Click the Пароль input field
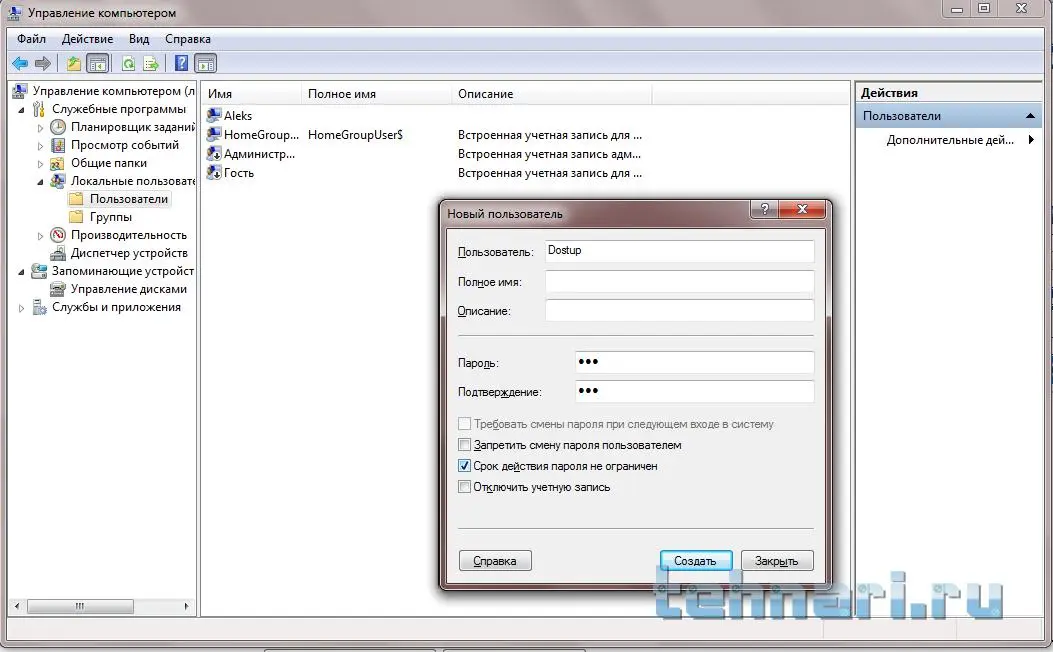The height and width of the screenshot is (652, 1053). tap(694, 362)
